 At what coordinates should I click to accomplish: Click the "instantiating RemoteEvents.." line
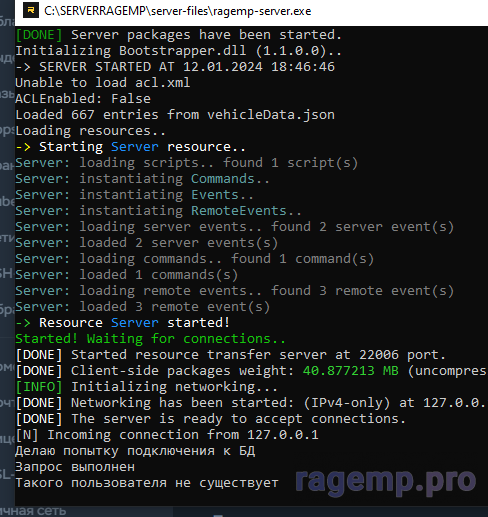click(158, 211)
